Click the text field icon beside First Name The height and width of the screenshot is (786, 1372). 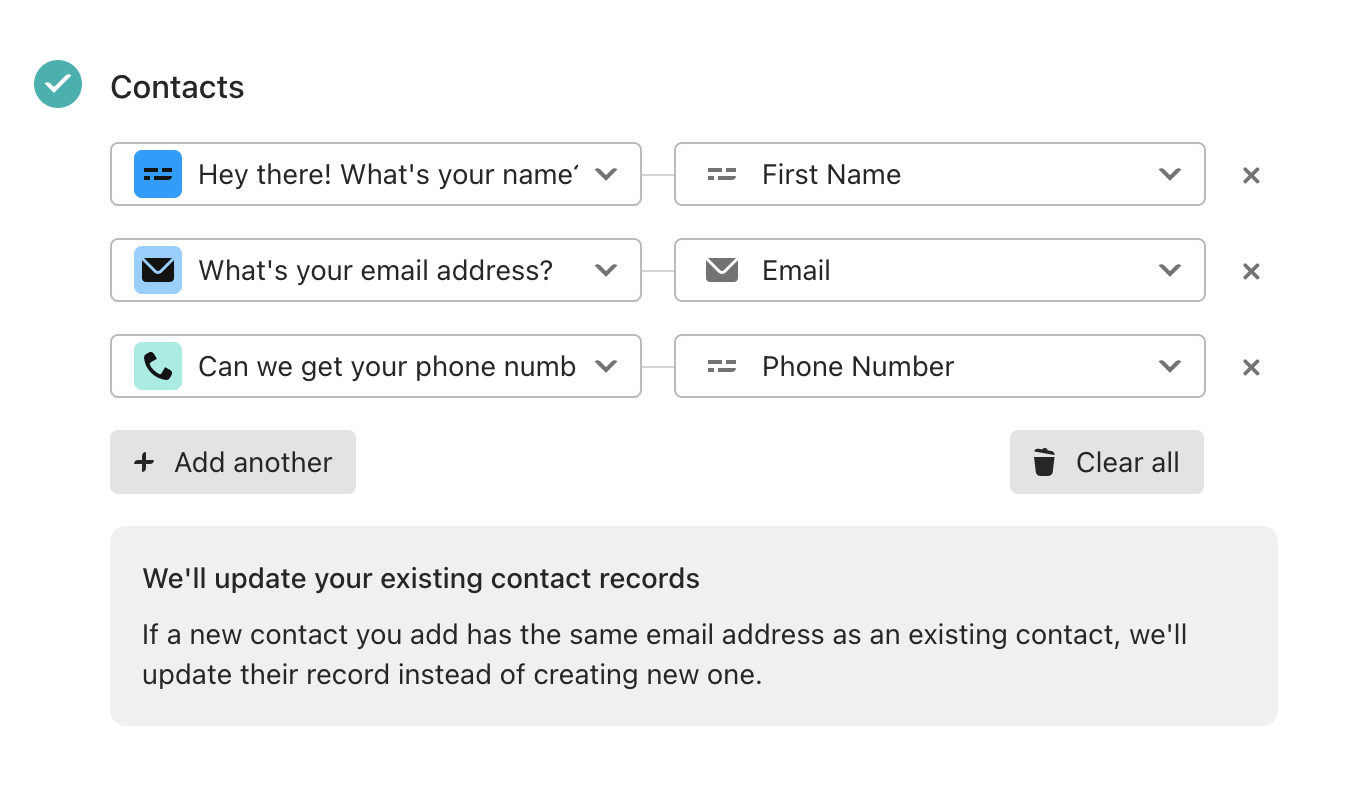[x=722, y=174]
